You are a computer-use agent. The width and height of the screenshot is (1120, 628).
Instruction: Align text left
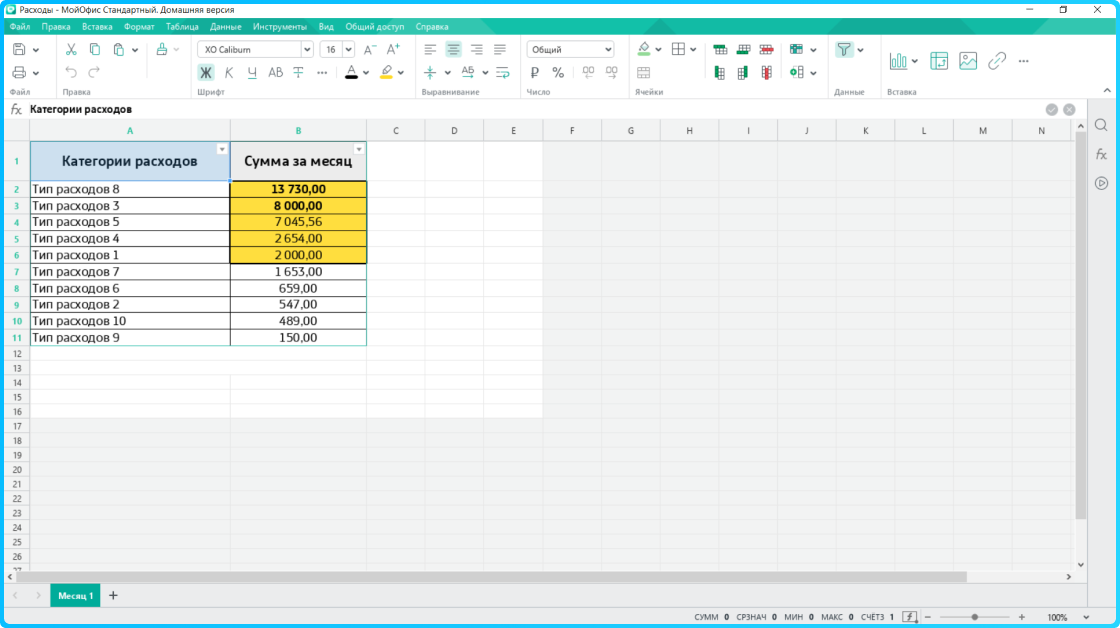pos(430,49)
